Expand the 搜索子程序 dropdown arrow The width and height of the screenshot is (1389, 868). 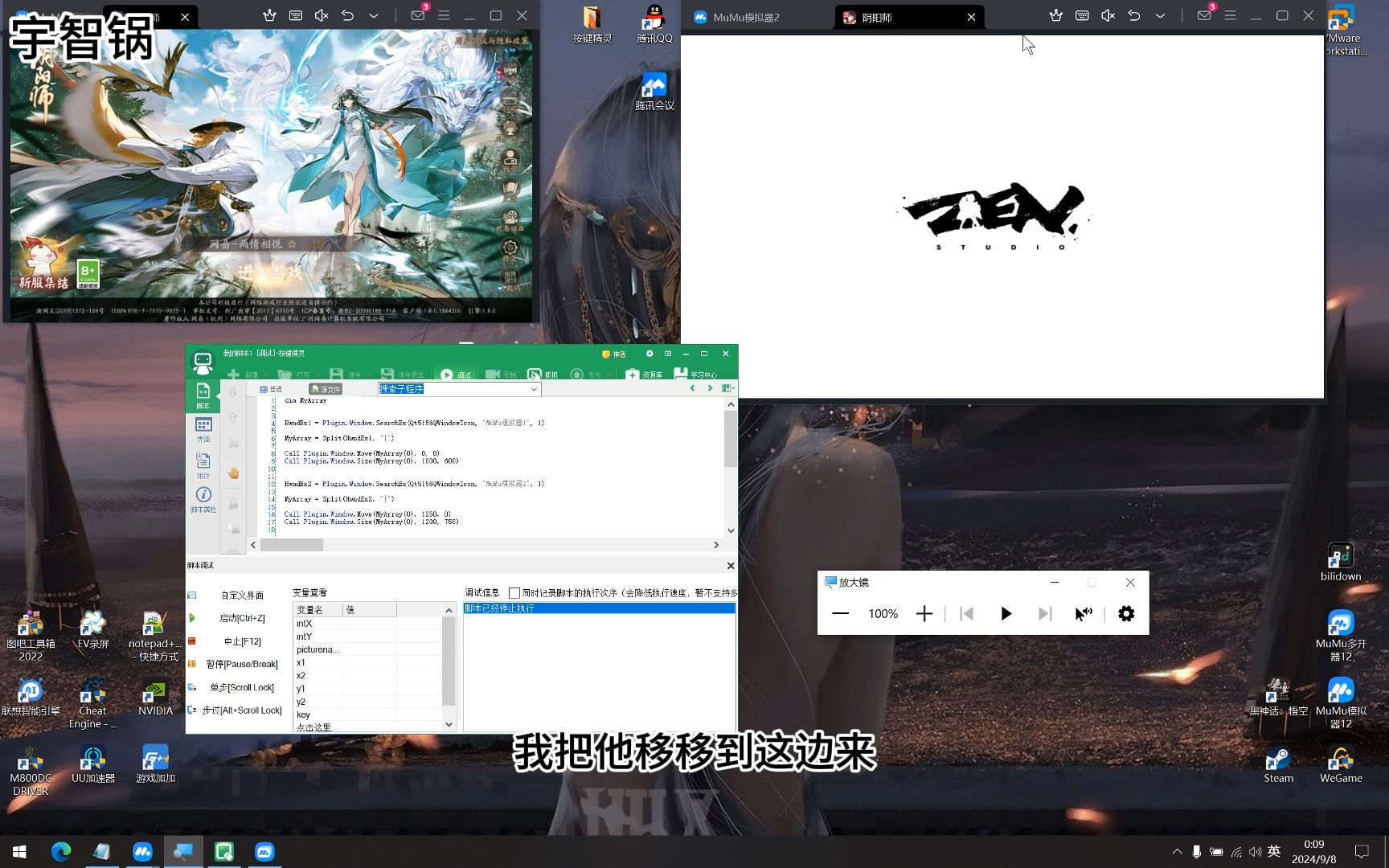534,389
